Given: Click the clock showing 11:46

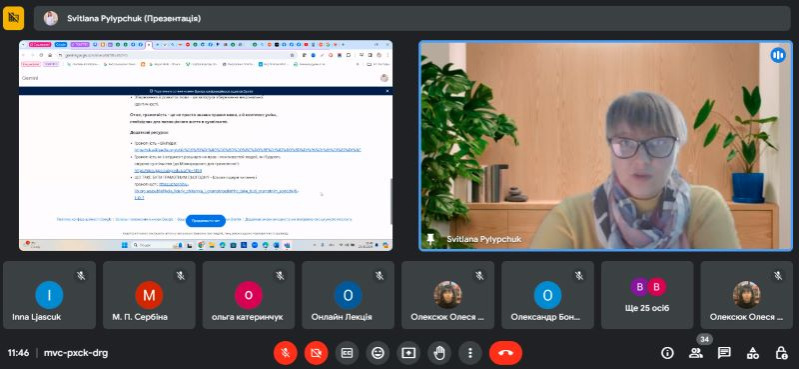Looking at the screenshot, I should [x=18, y=353].
